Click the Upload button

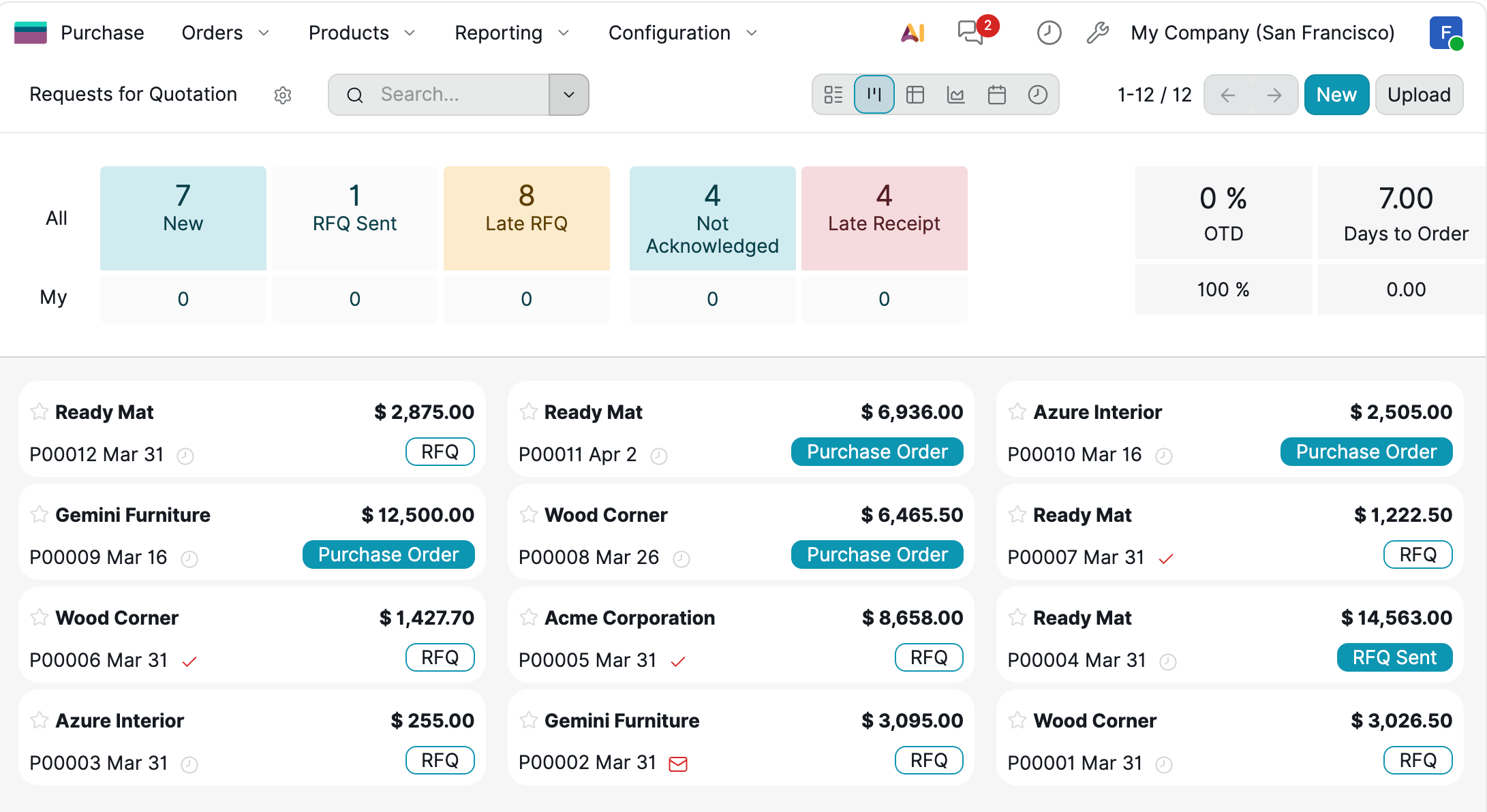(1419, 95)
